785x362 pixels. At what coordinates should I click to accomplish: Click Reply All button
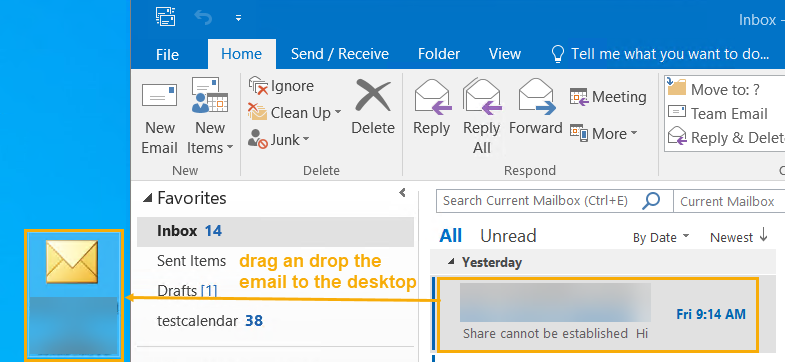click(x=482, y=117)
